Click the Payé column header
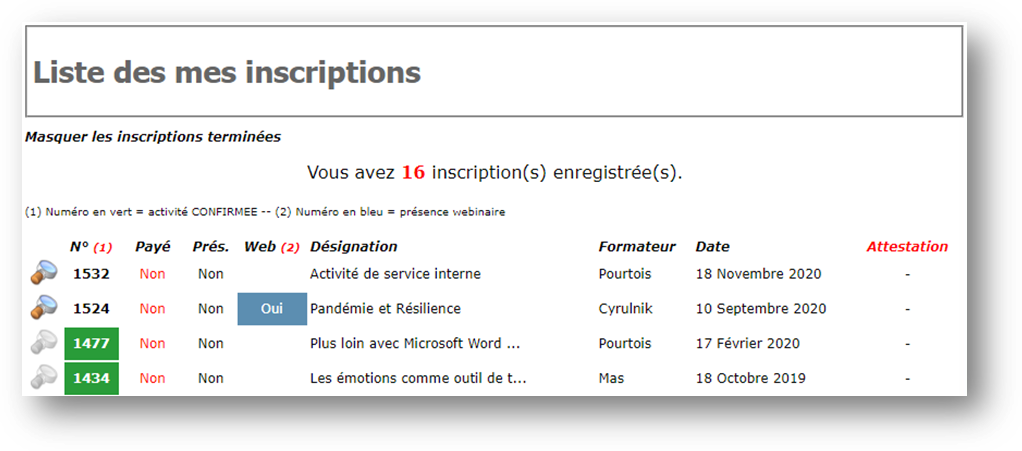Viewport: 1022px width, 451px height. coord(153,247)
